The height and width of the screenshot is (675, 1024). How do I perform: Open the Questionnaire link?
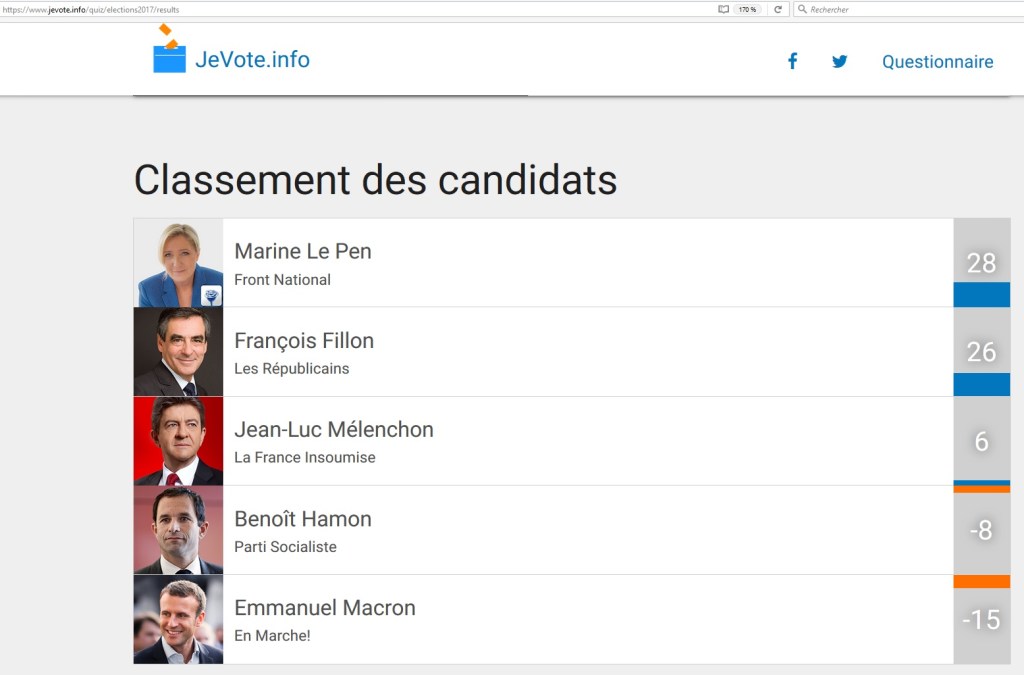tap(937, 61)
